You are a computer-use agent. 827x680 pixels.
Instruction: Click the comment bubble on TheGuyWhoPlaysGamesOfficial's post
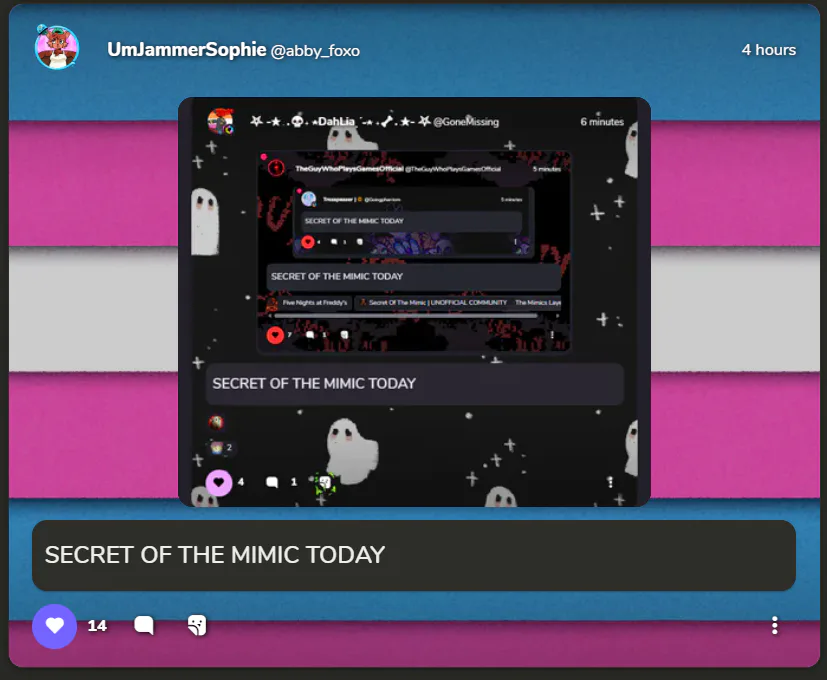pyautogui.click(x=310, y=335)
